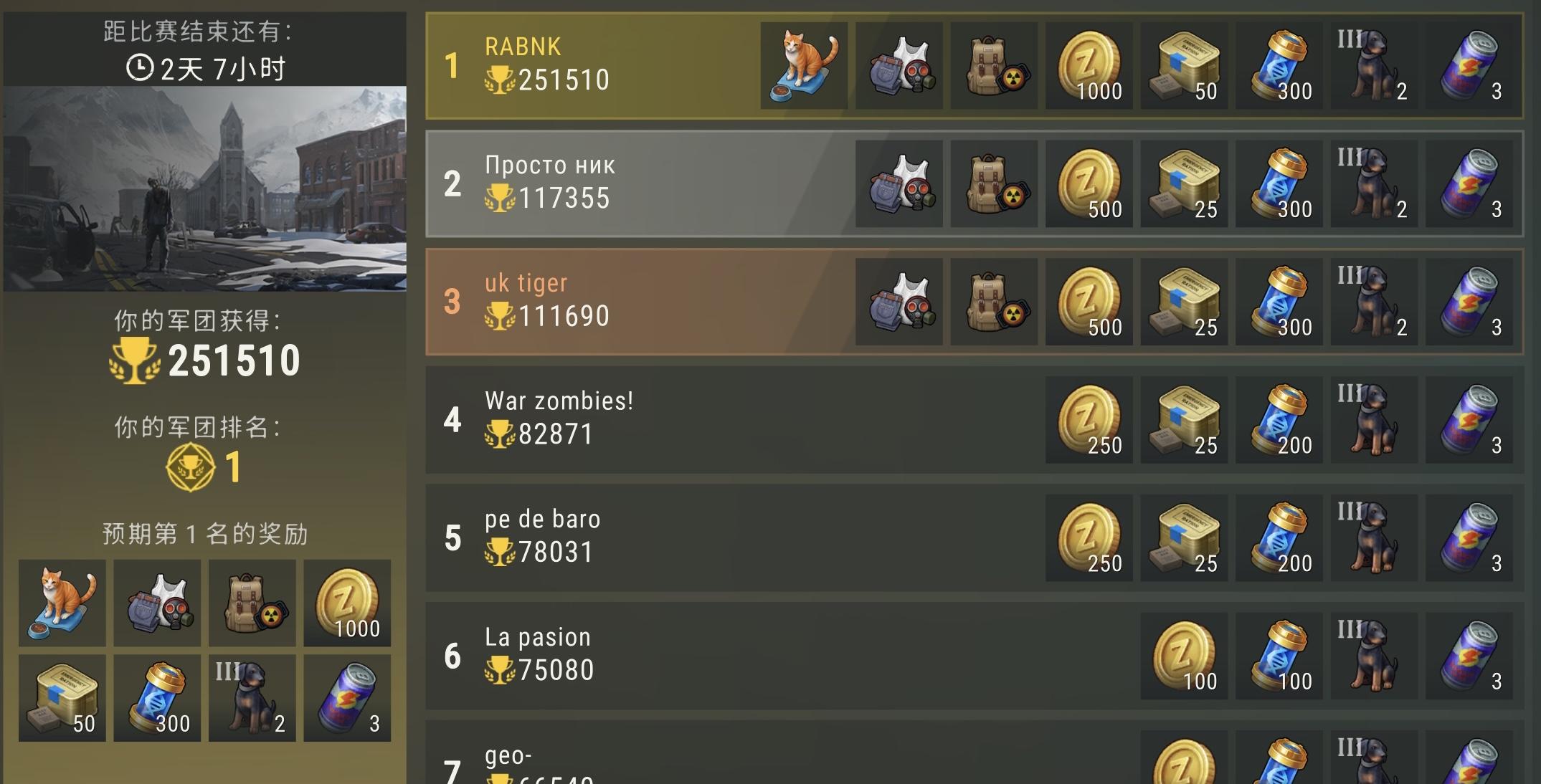The height and width of the screenshot is (784, 1541).
Task: Select the 1000 gold coin reward for rank 1
Action: click(x=1089, y=65)
